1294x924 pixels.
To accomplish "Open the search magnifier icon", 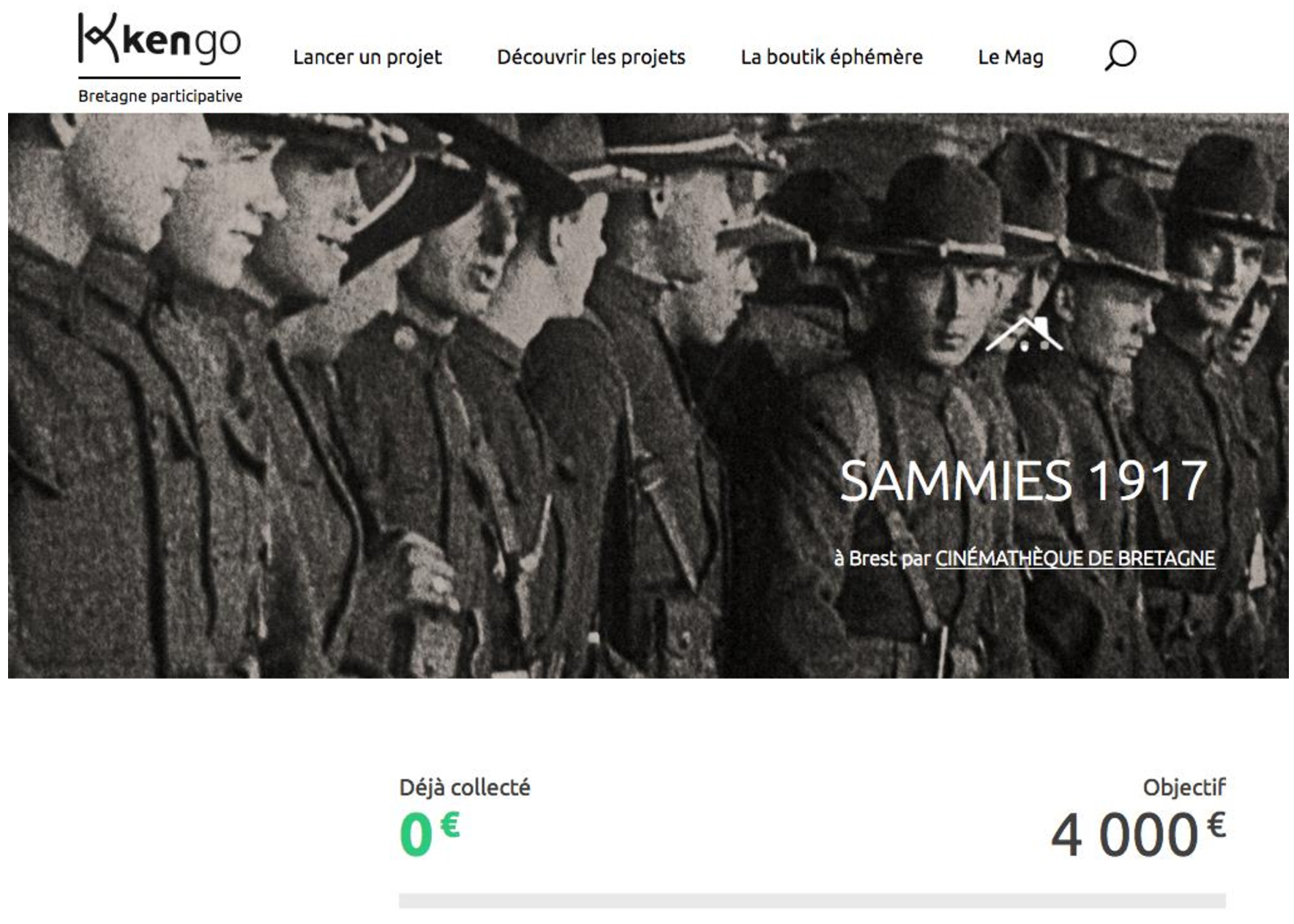I will [1120, 56].
